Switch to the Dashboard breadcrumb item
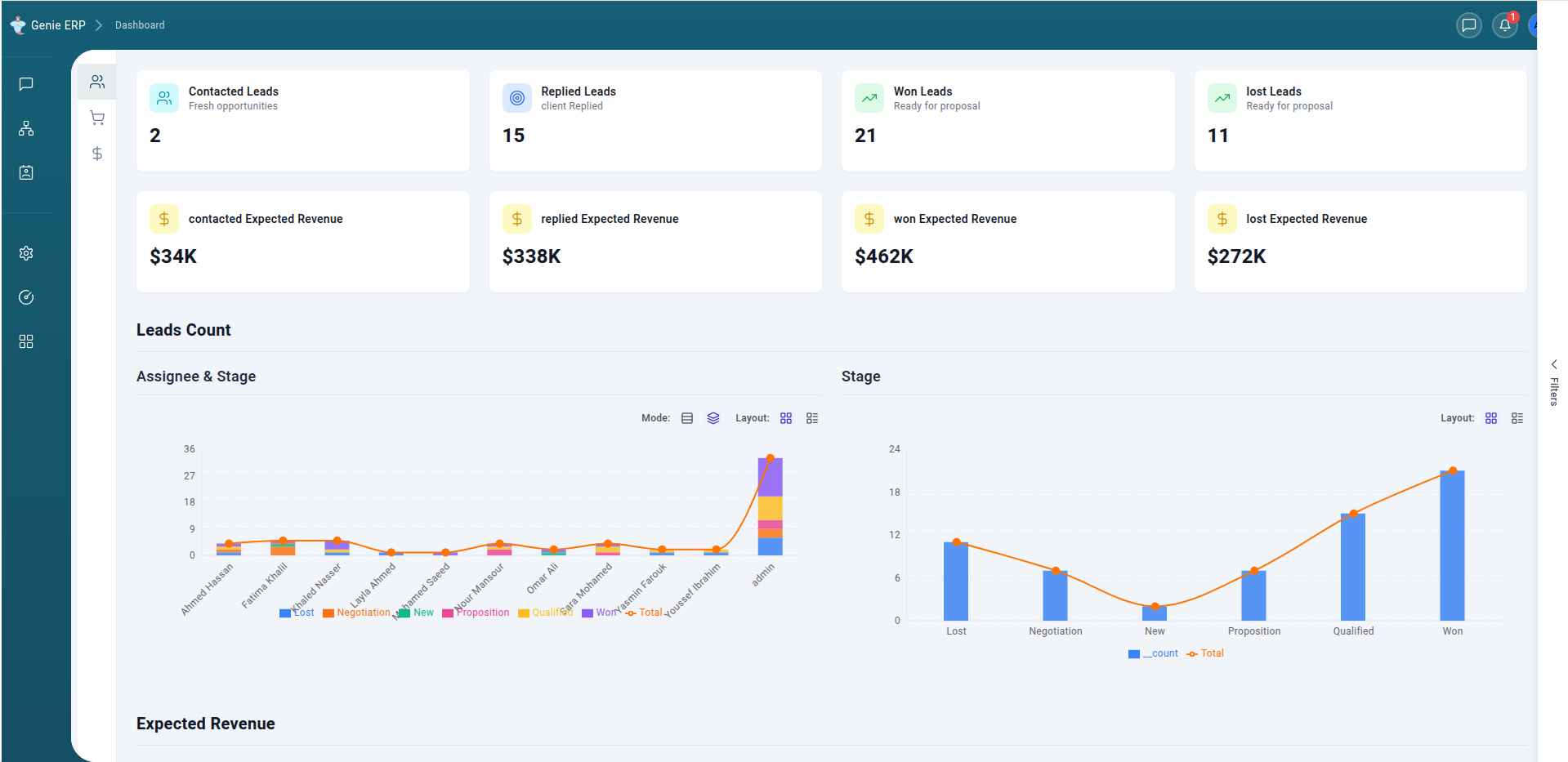Viewport: 1568px width, 762px height. [139, 25]
